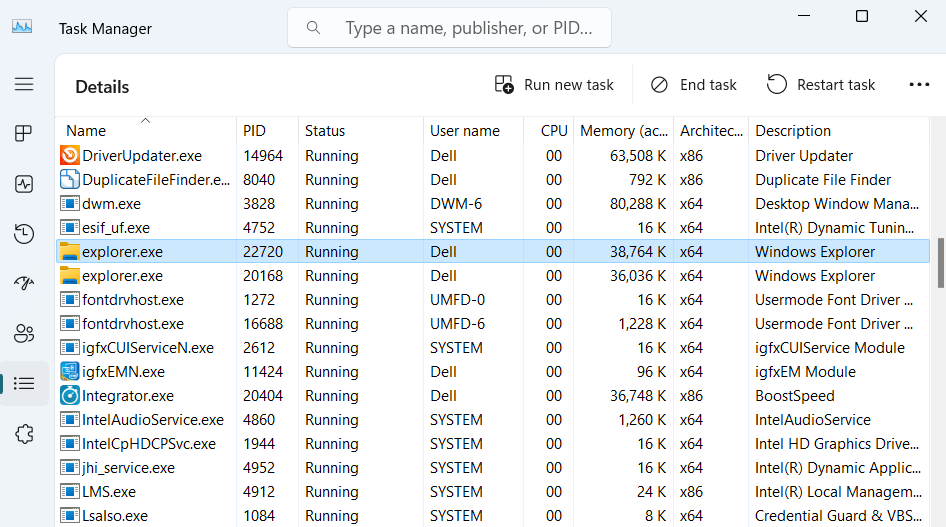The width and height of the screenshot is (946, 527).
Task: Sort by the Description column header
Action: point(839,131)
